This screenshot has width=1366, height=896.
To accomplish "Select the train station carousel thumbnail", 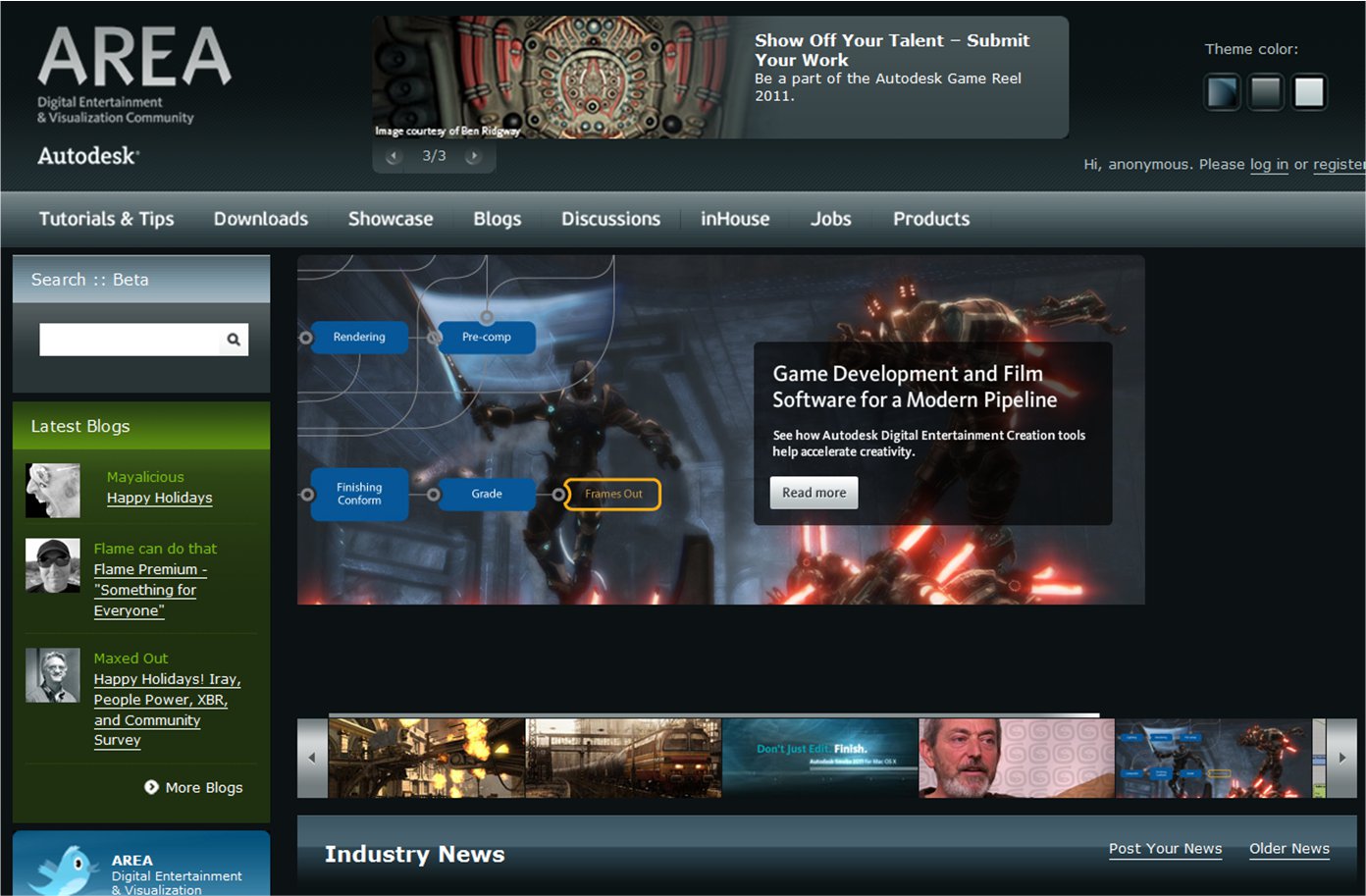I will pyautogui.click(x=624, y=758).
